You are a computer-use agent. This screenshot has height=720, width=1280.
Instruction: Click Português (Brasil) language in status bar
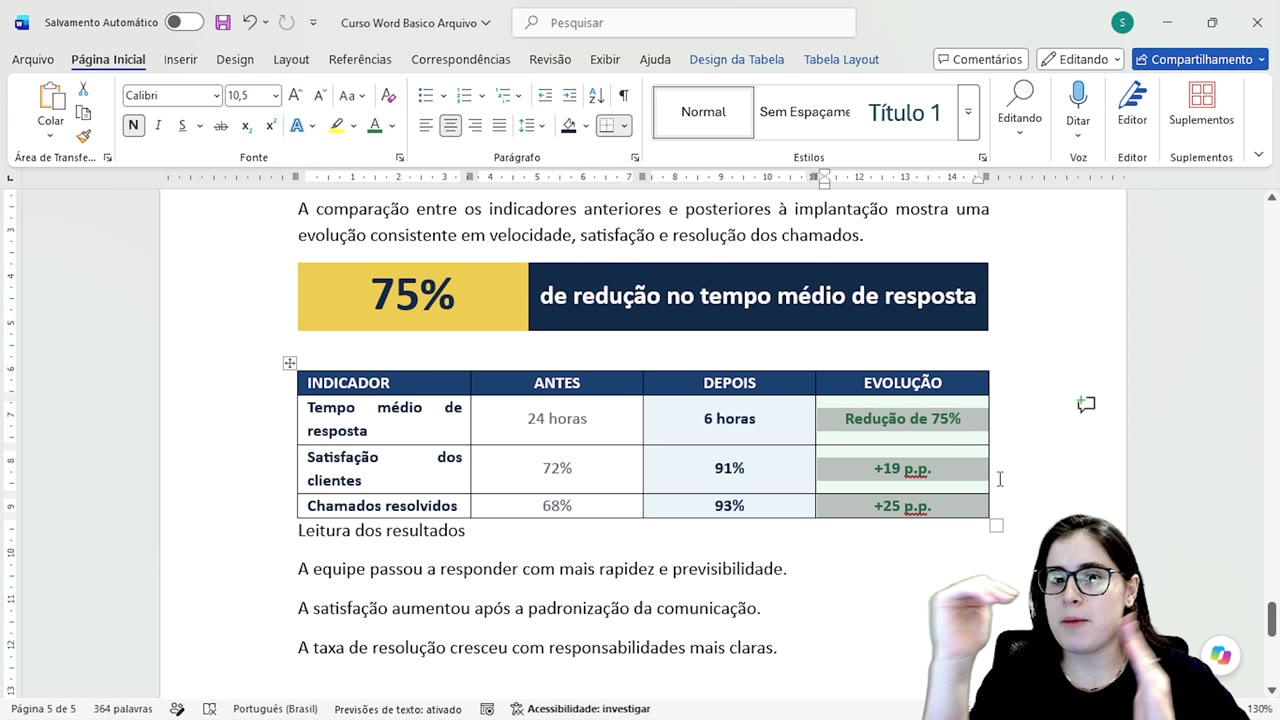click(x=275, y=709)
